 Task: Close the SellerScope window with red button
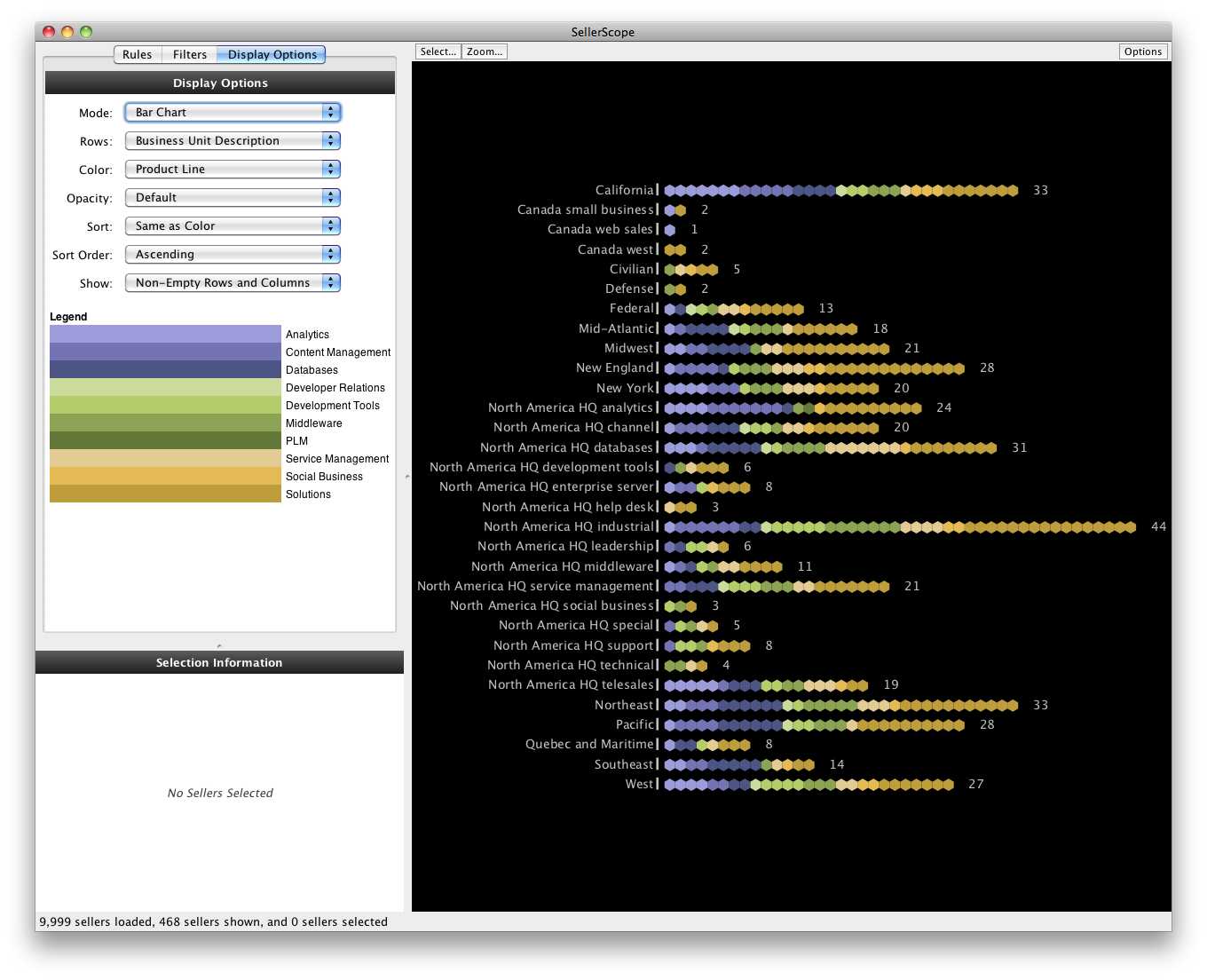coord(49,32)
